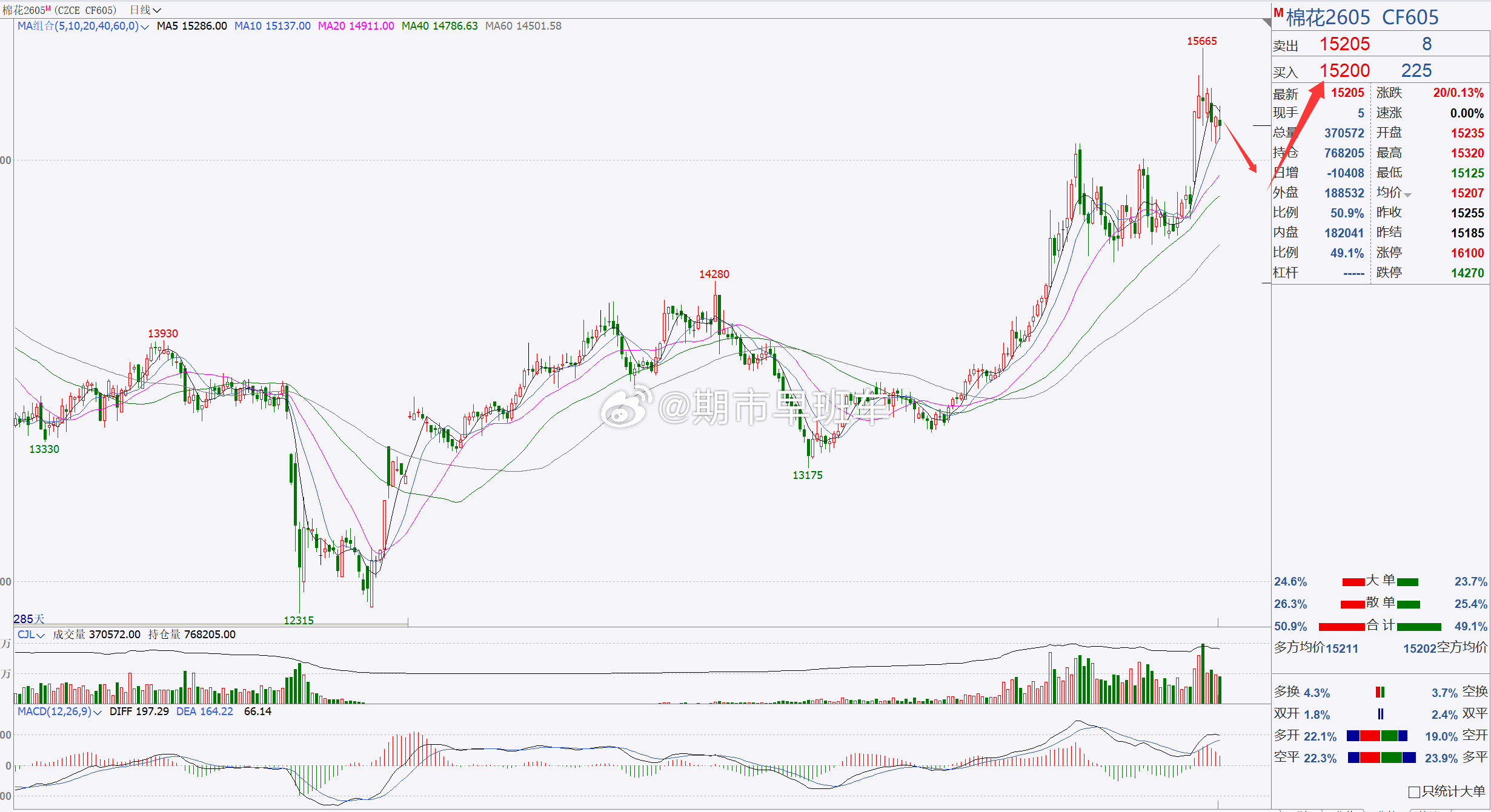The width and height of the screenshot is (1491, 812).
Task: Open the CJL volume indicator dropdown
Action: [x=31, y=635]
